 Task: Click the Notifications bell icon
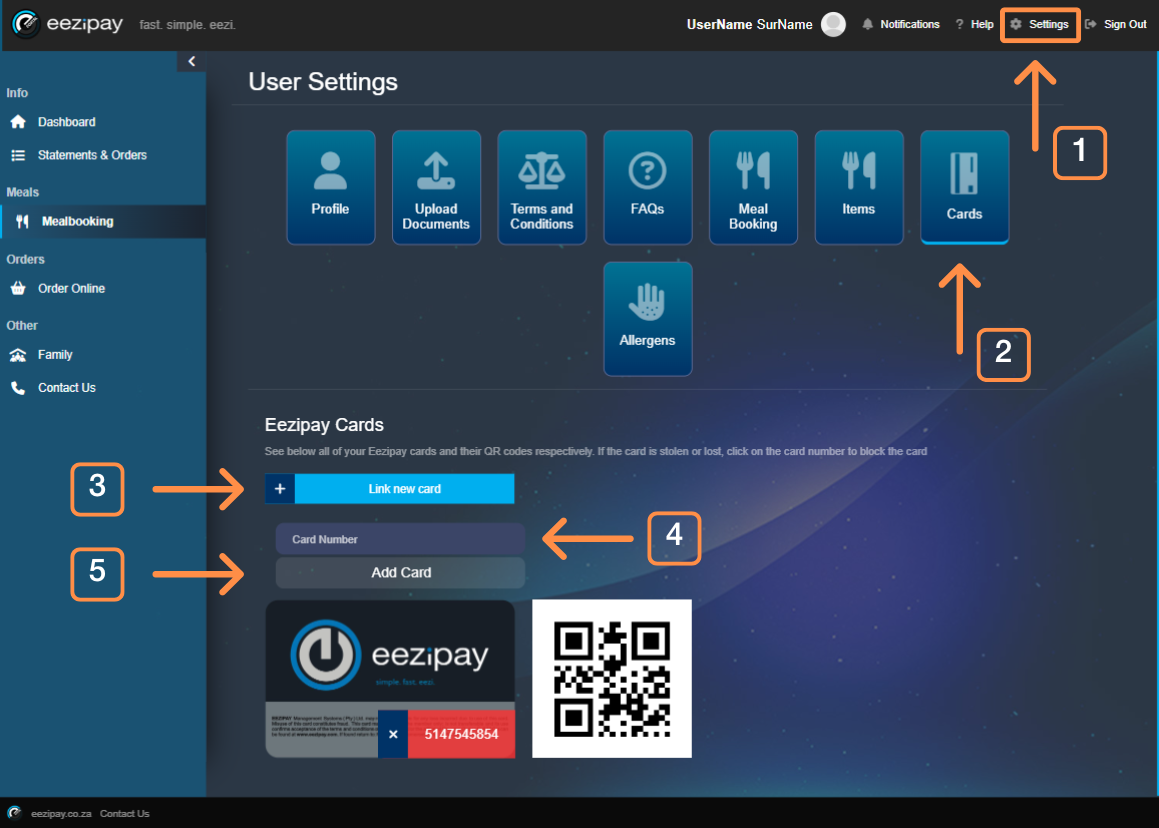pos(868,24)
